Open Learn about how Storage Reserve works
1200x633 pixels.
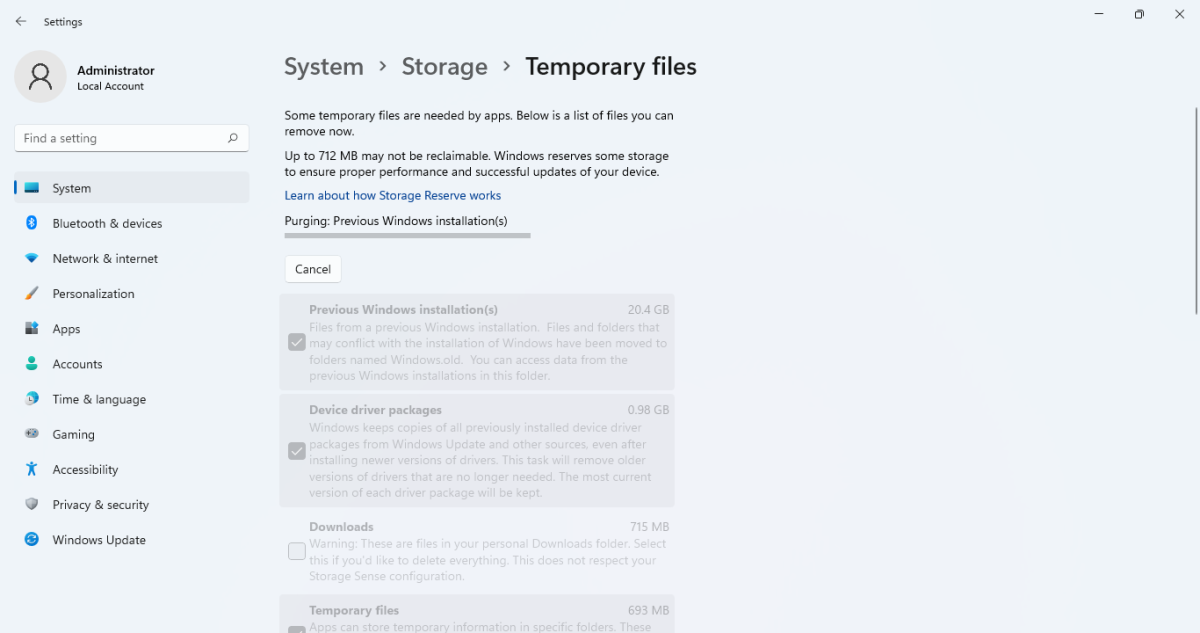click(x=392, y=195)
